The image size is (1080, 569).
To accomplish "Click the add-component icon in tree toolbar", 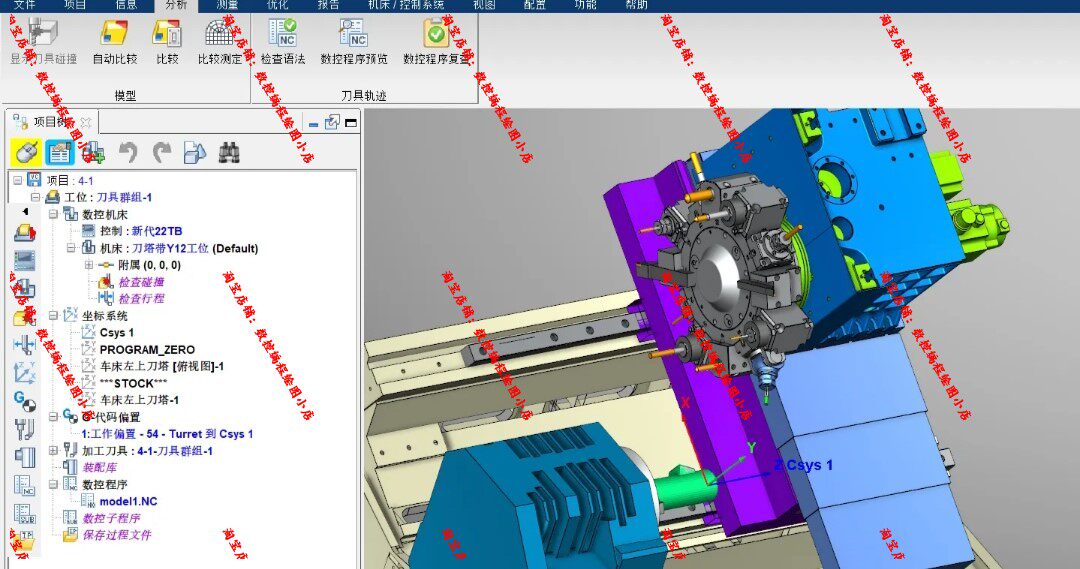I will click(x=93, y=152).
